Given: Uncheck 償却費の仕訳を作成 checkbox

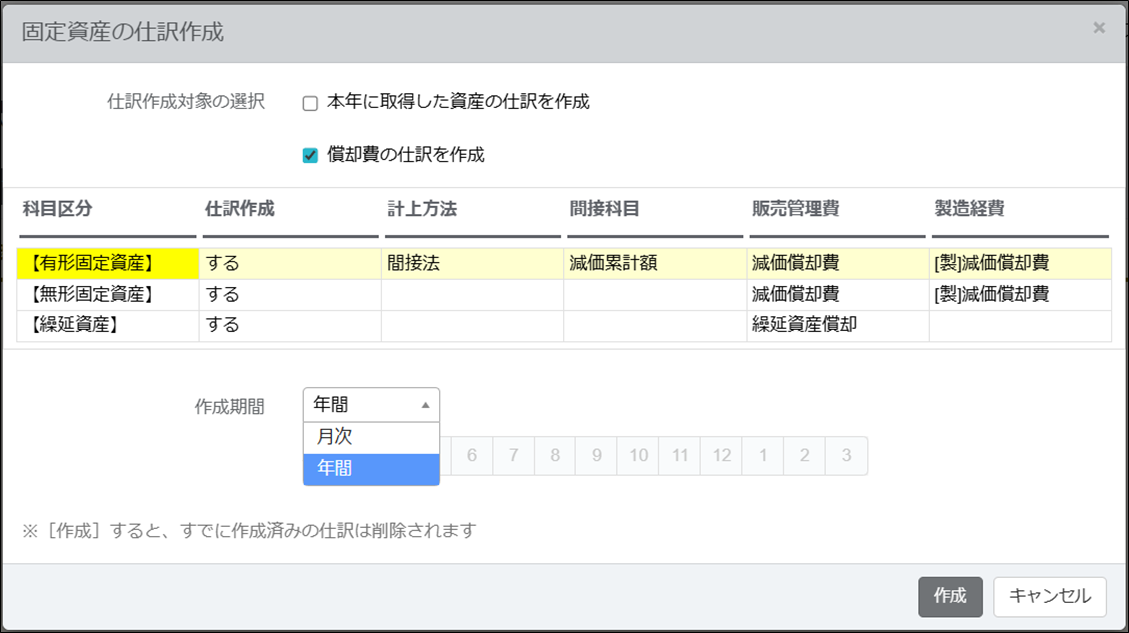Looking at the screenshot, I should (310, 155).
